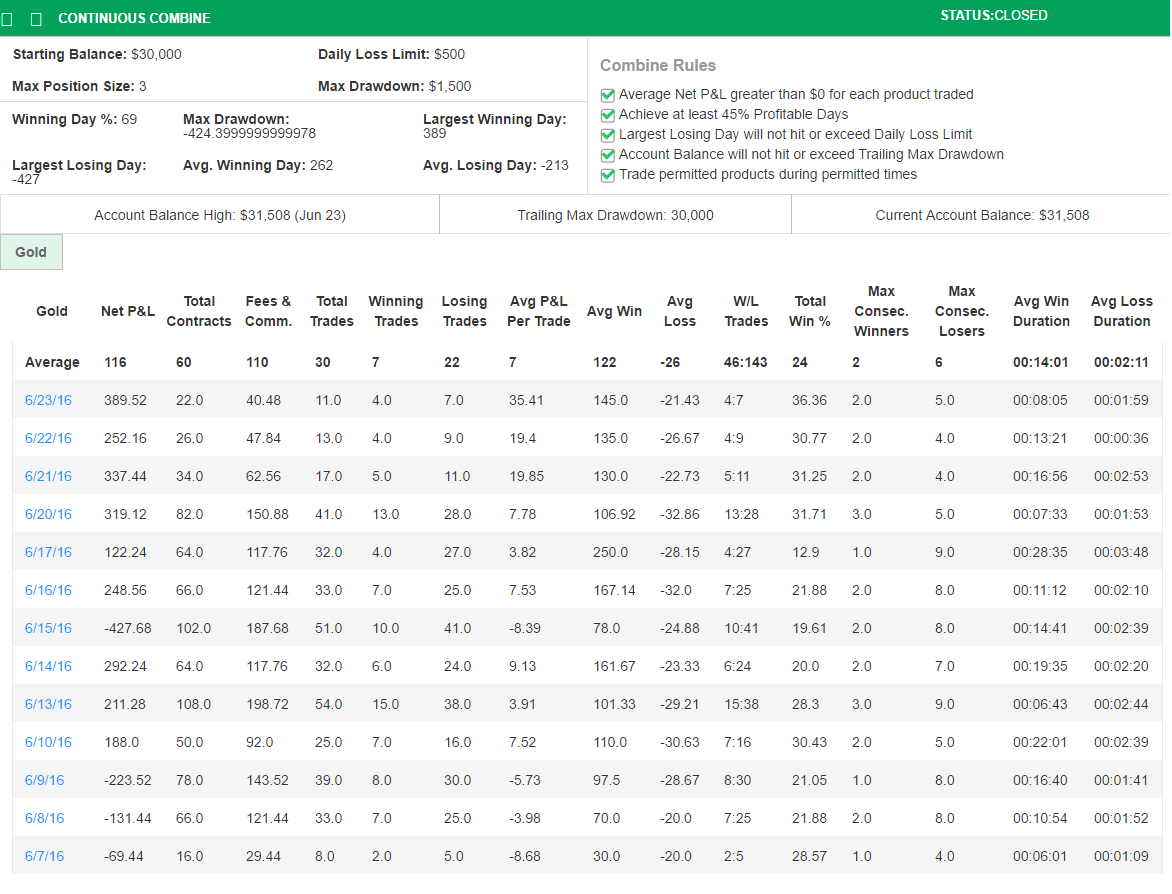
Task: Open the 6/13/16 trading day link
Action: [48, 704]
